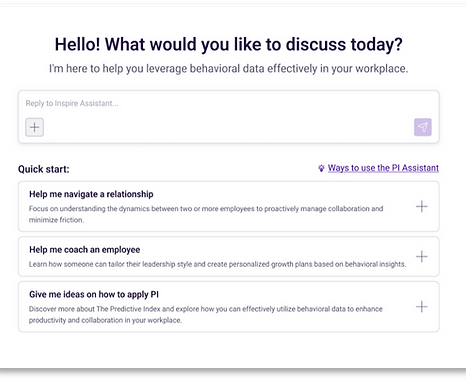Click the navigate a relationship description text
This screenshot has height=380, width=466.
tap(206, 214)
